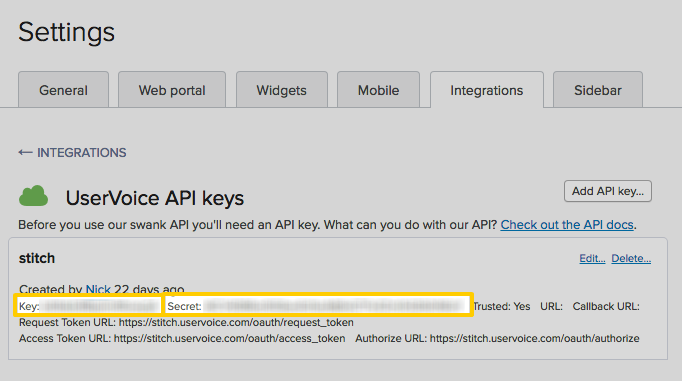This screenshot has height=381, width=682.
Task: Click the stitch key name heading
Action: tap(37, 258)
